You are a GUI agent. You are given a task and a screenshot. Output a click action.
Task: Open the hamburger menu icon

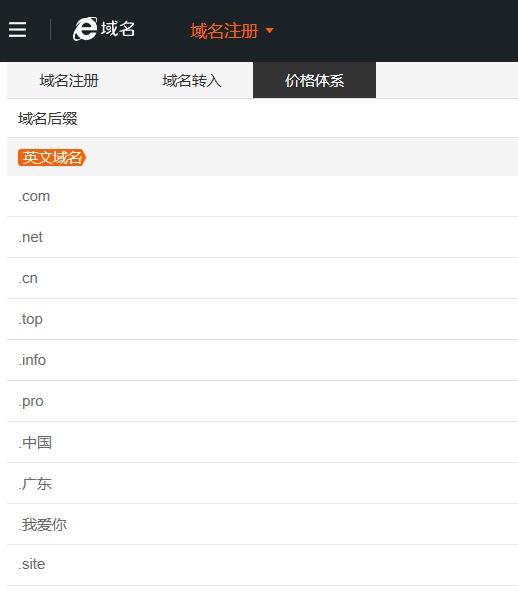tap(17, 30)
